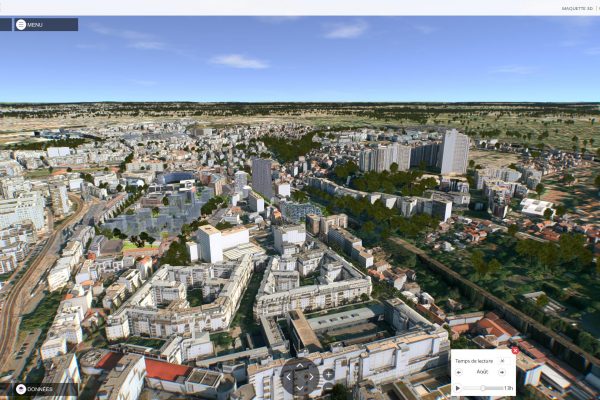The image size is (600, 400).
Task: Pan the view left with the navigation arrow
Action: tap(289, 377)
